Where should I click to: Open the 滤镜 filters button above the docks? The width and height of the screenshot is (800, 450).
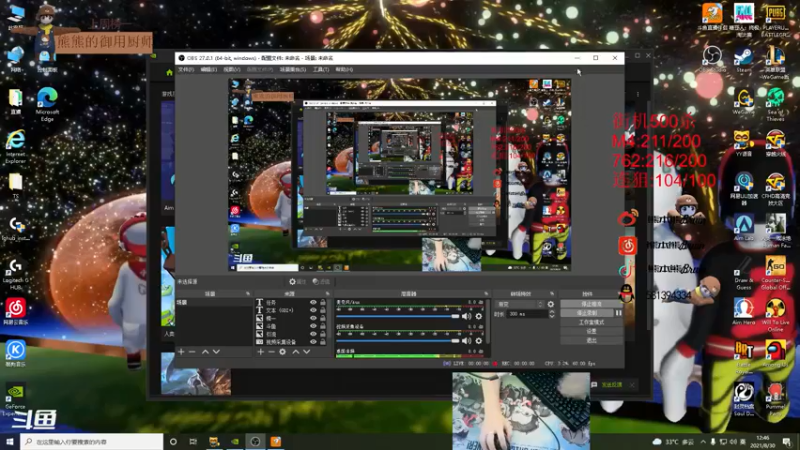coord(321,282)
